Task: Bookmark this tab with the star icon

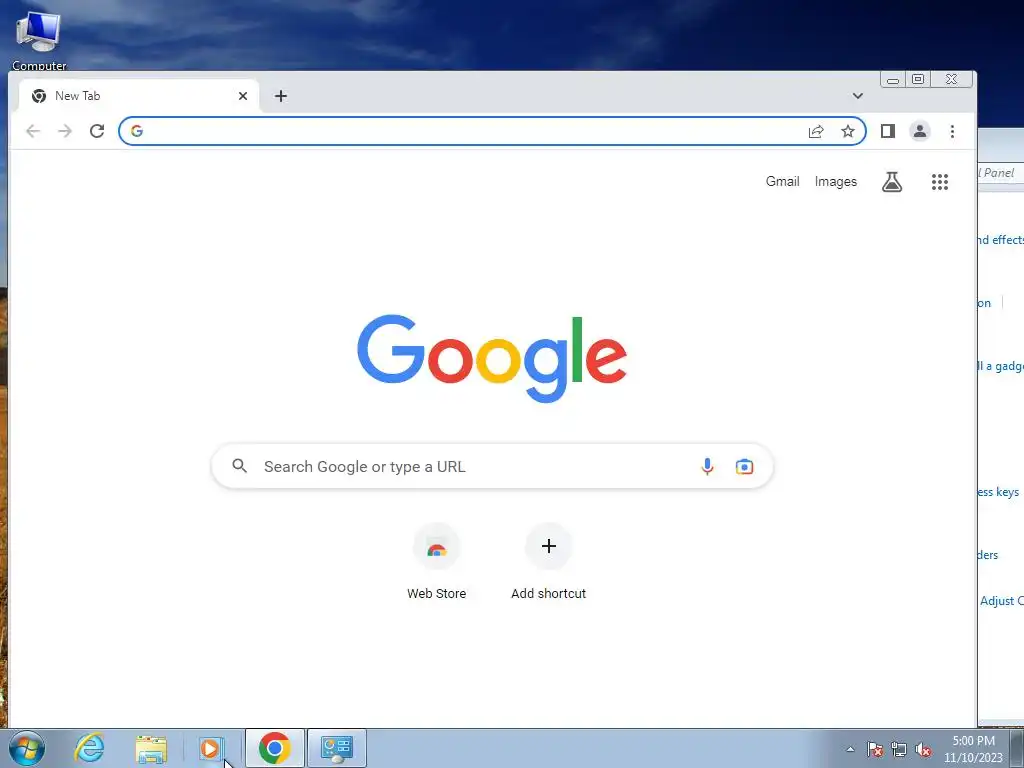Action: 848,131
